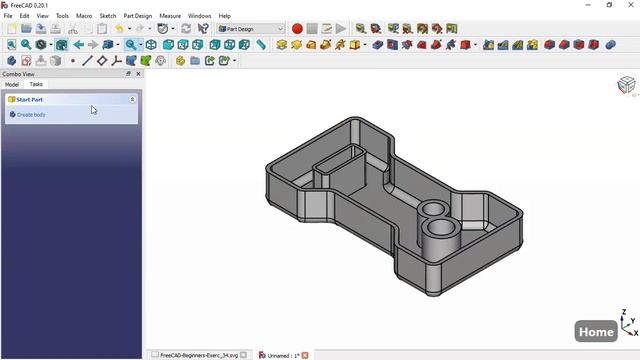The width and height of the screenshot is (640, 360).
Task: Select the Additive Loft tool
Action: click(x=311, y=45)
